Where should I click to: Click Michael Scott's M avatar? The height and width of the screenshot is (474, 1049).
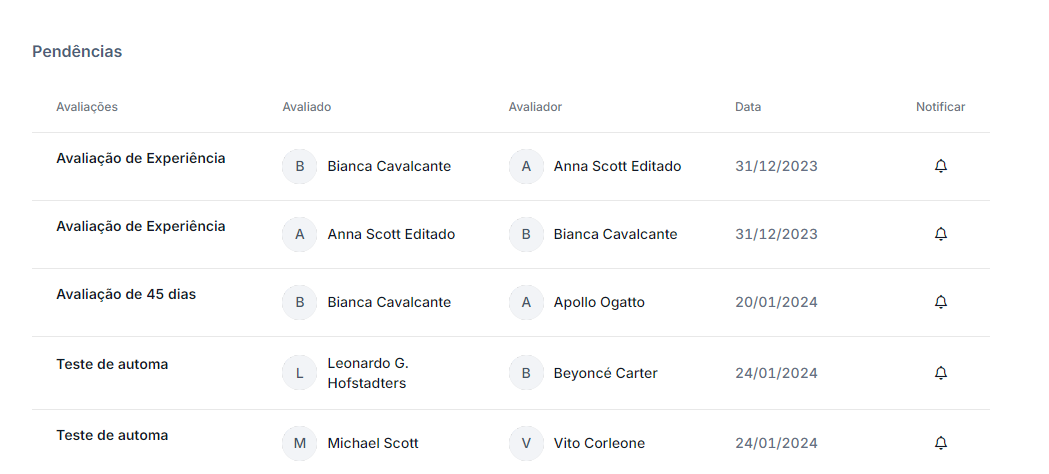(300, 443)
